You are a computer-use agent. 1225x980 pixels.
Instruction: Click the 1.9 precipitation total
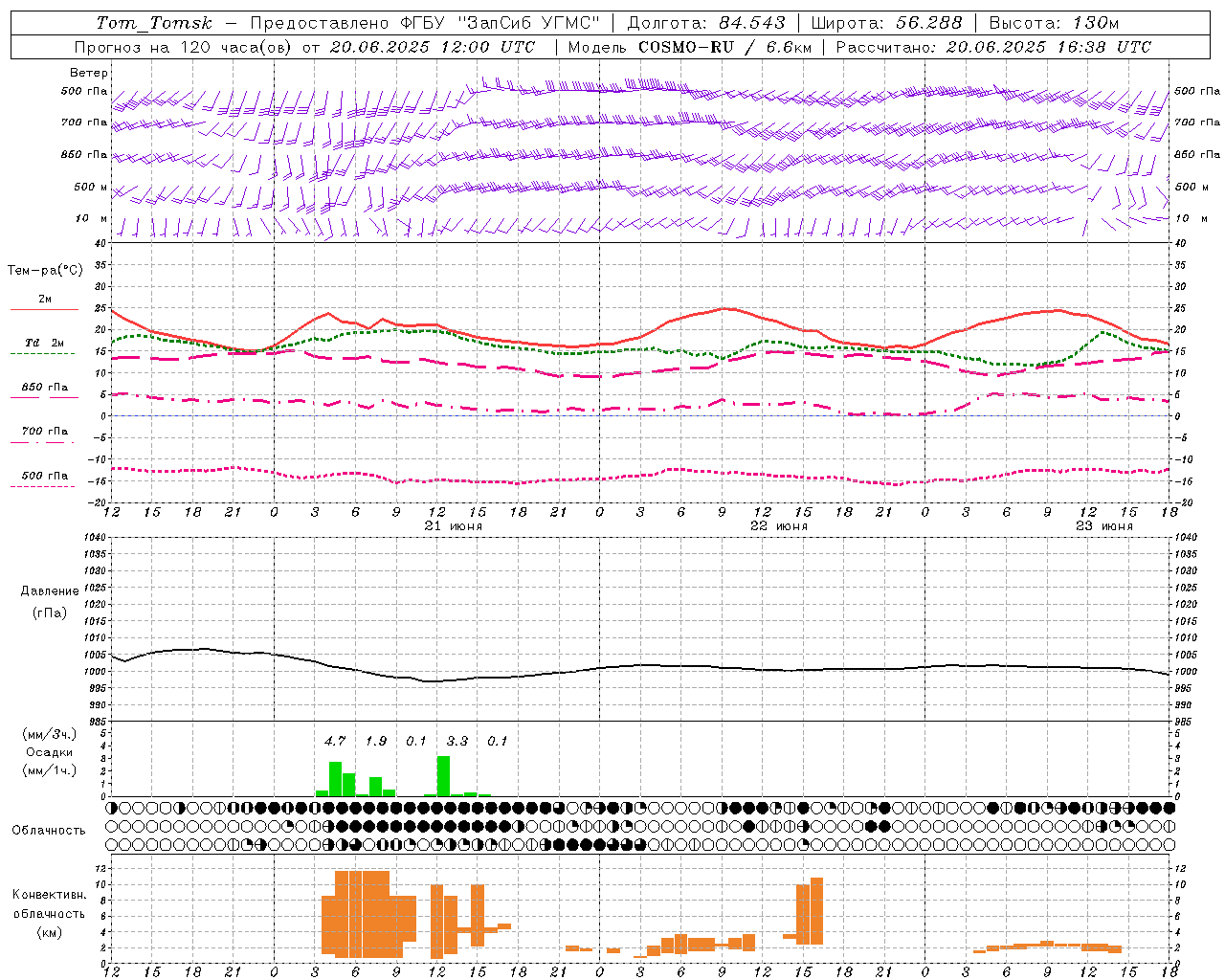(x=376, y=741)
